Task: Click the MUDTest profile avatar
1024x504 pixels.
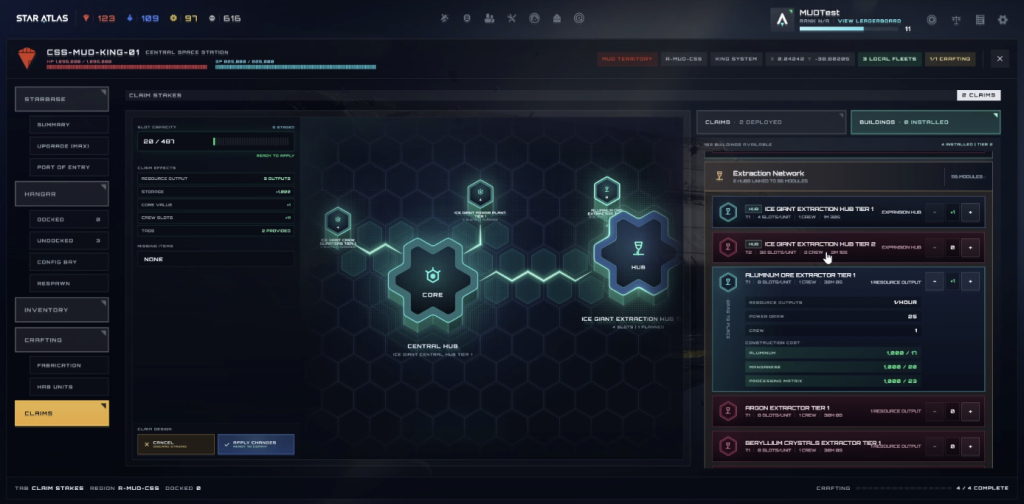Action: coord(782,20)
